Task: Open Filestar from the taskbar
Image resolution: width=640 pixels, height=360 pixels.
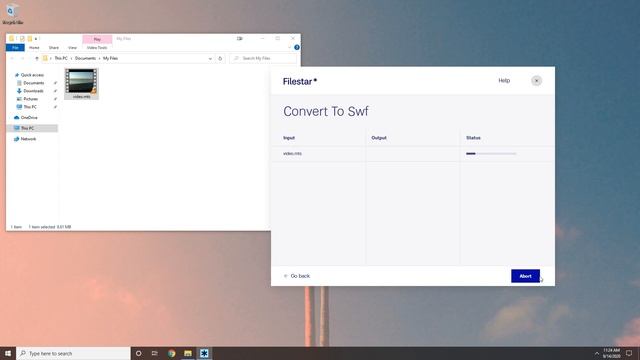Action: coord(204,353)
